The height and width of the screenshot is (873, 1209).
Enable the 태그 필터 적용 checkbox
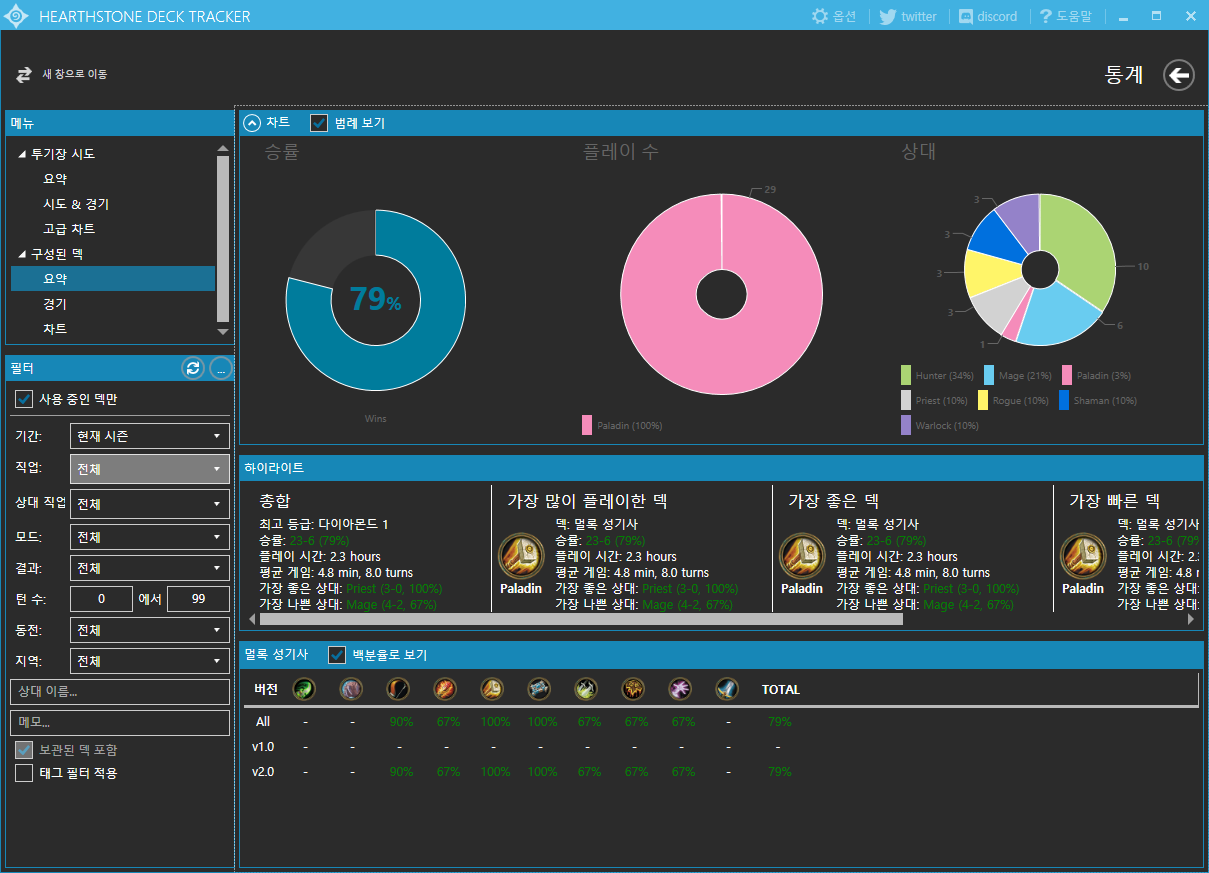(24, 773)
